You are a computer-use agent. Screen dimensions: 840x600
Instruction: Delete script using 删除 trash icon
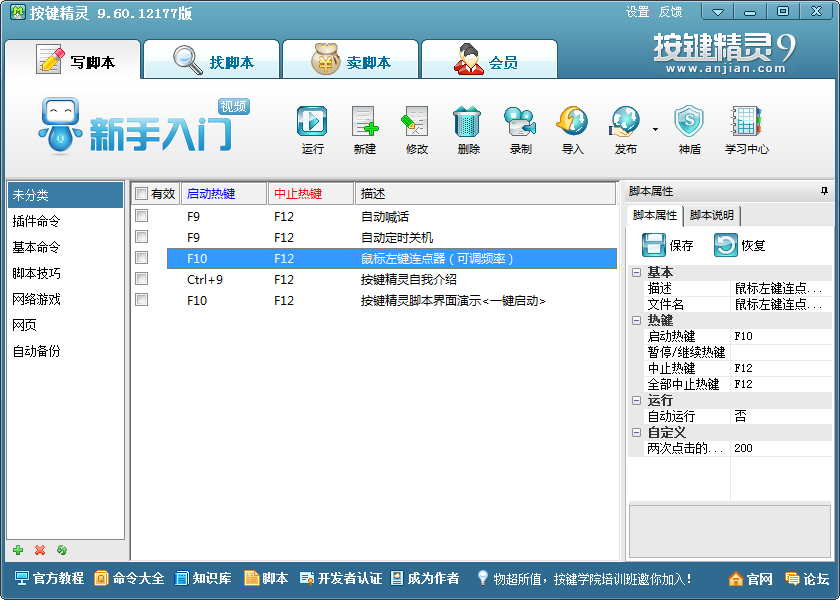[468, 130]
